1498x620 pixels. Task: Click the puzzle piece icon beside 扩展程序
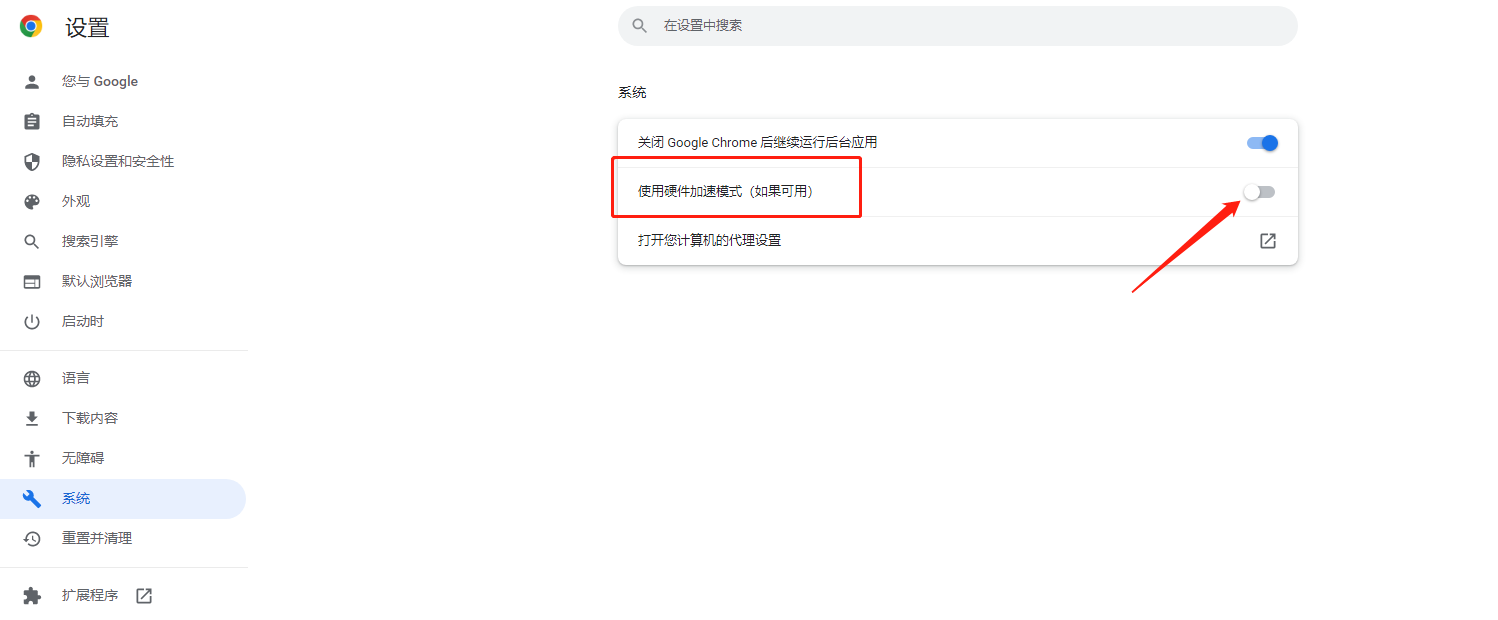click(x=32, y=595)
